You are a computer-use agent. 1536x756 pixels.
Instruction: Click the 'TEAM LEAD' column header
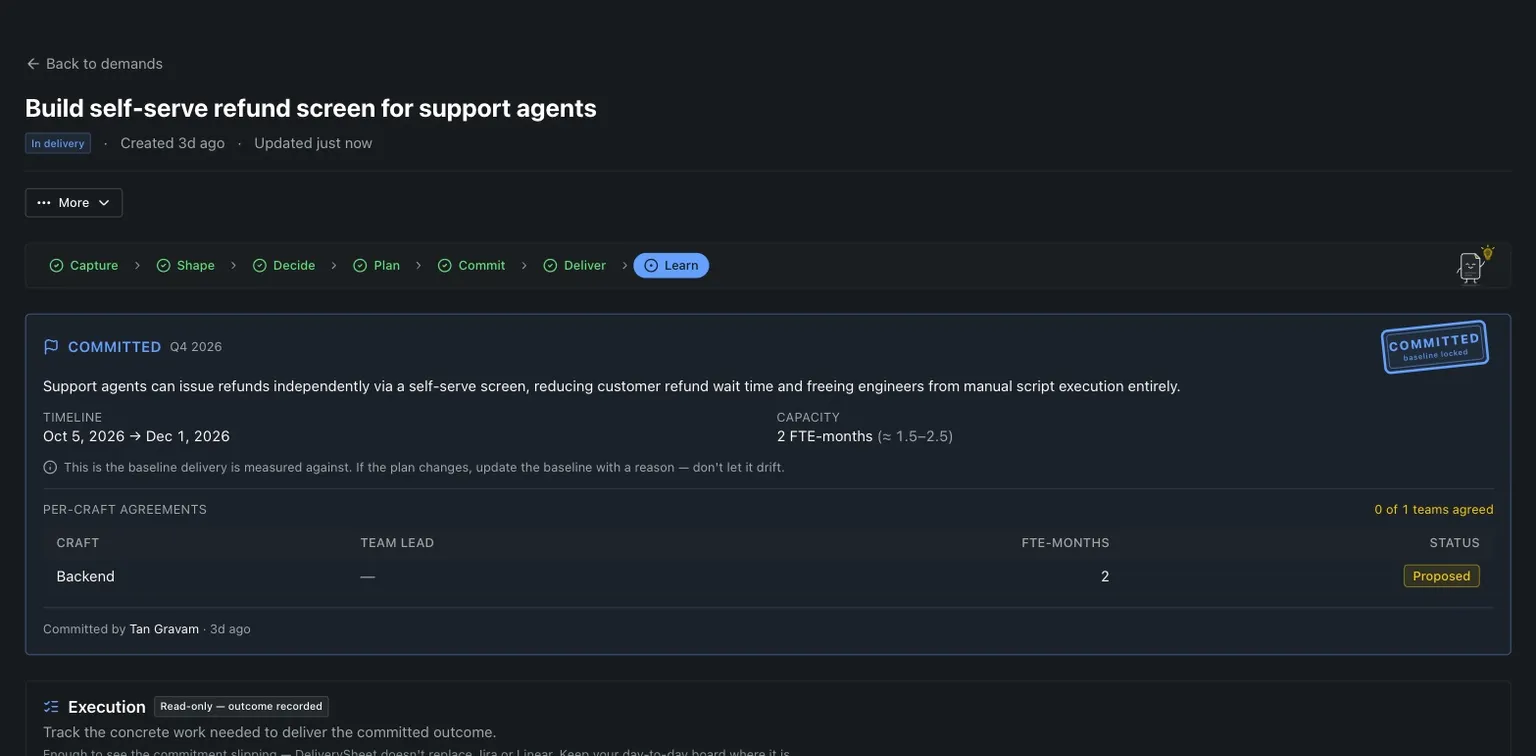coord(397,543)
